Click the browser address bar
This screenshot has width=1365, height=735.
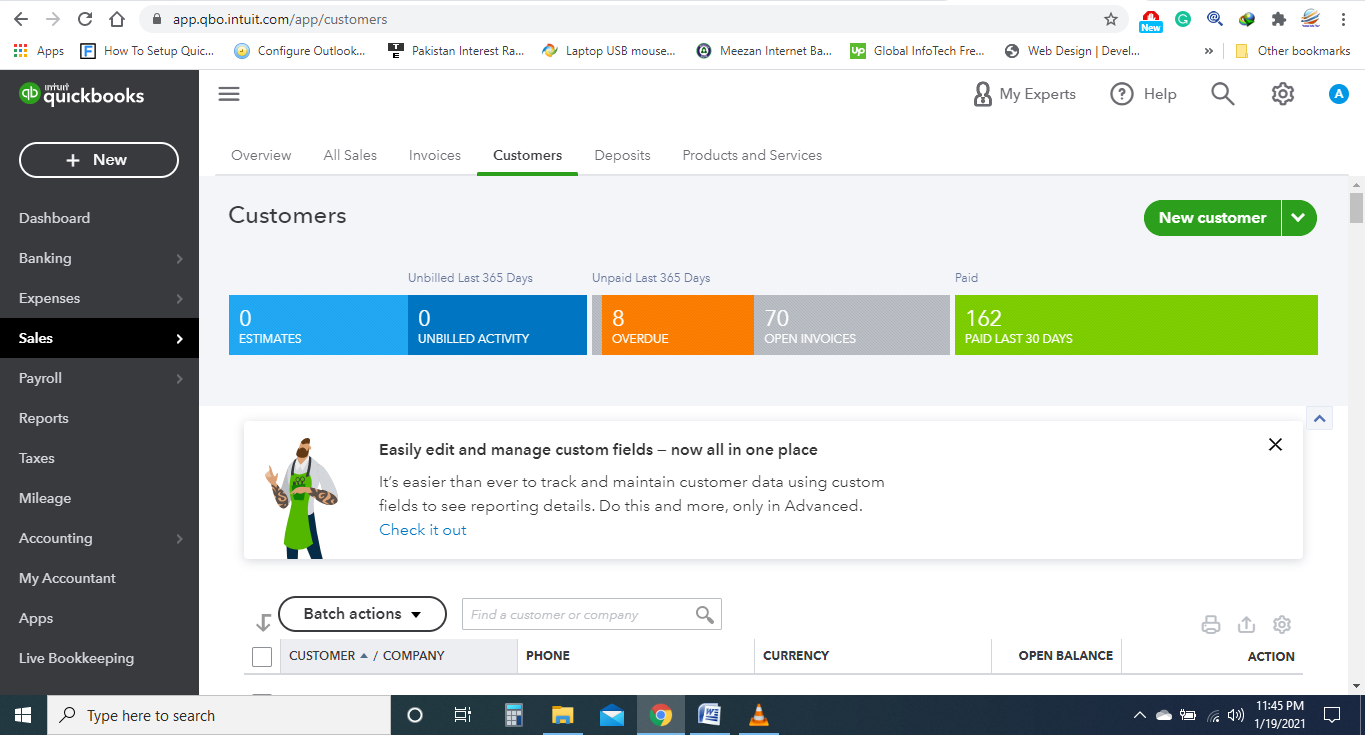pyautogui.click(x=634, y=19)
